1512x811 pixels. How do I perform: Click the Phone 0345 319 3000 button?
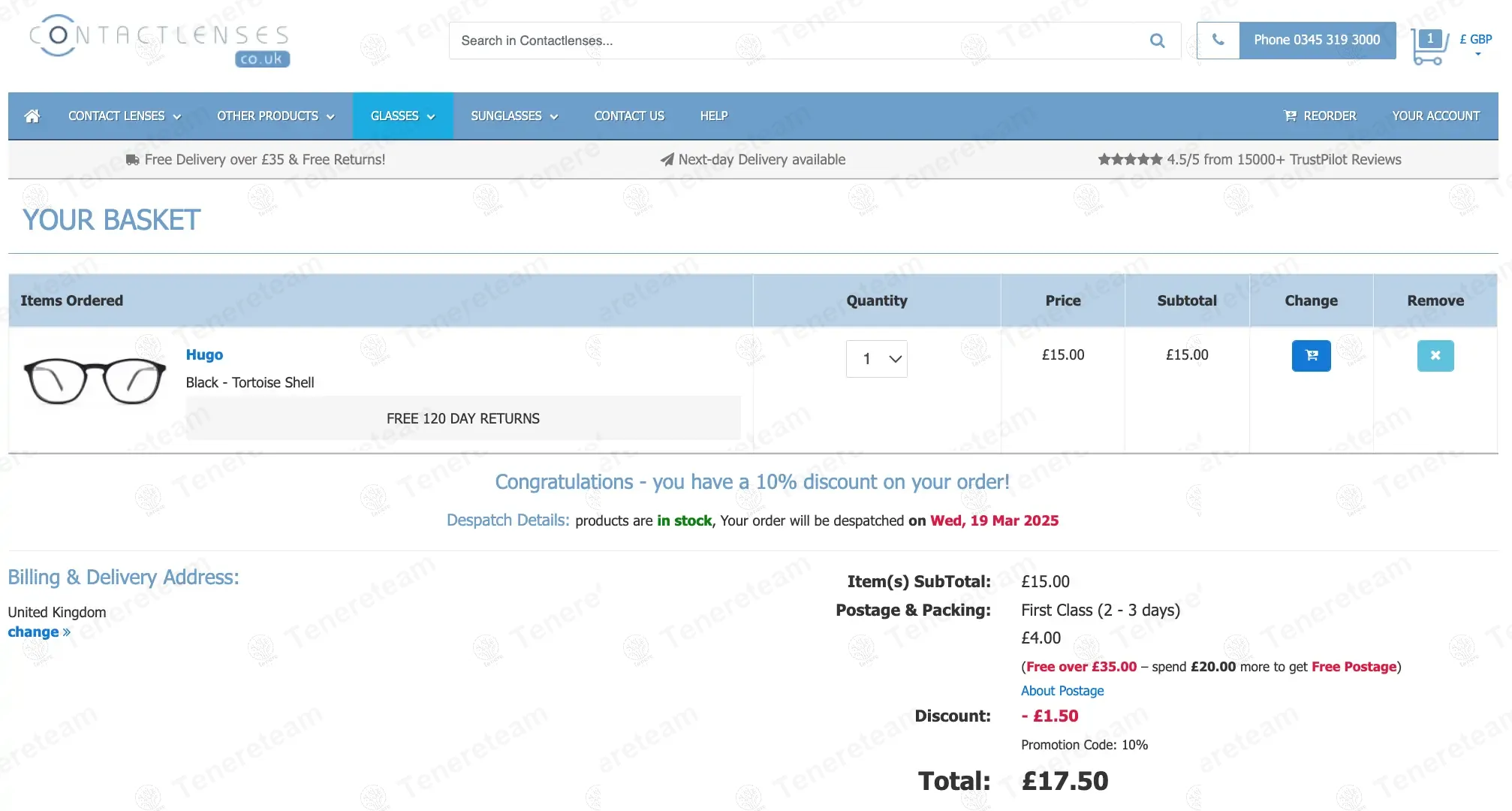(1317, 40)
